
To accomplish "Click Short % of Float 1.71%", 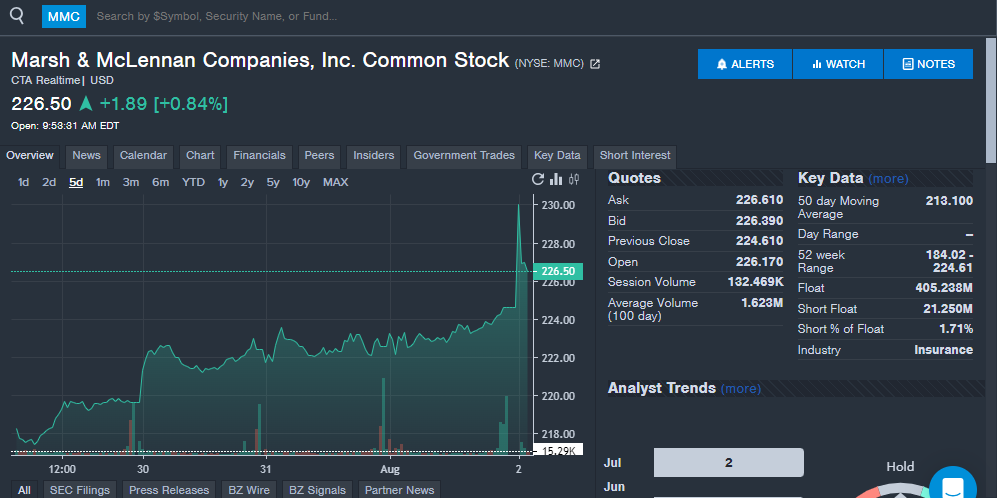I will [x=956, y=329].
